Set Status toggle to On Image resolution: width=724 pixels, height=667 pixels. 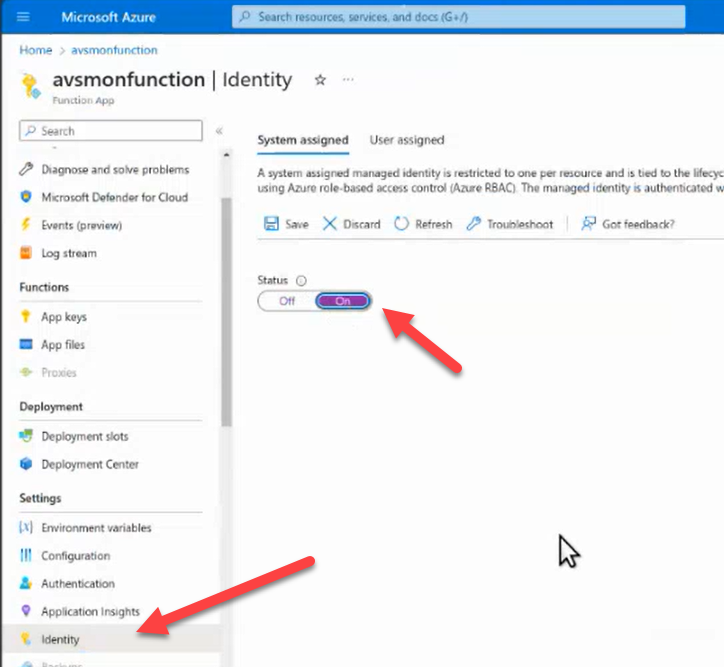point(343,301)
